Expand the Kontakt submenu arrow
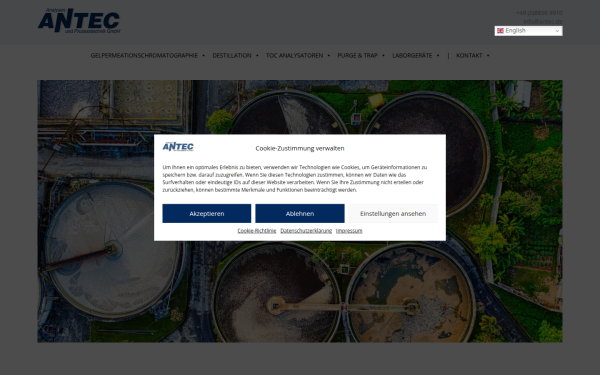600x375 pixels. [488, 56]
